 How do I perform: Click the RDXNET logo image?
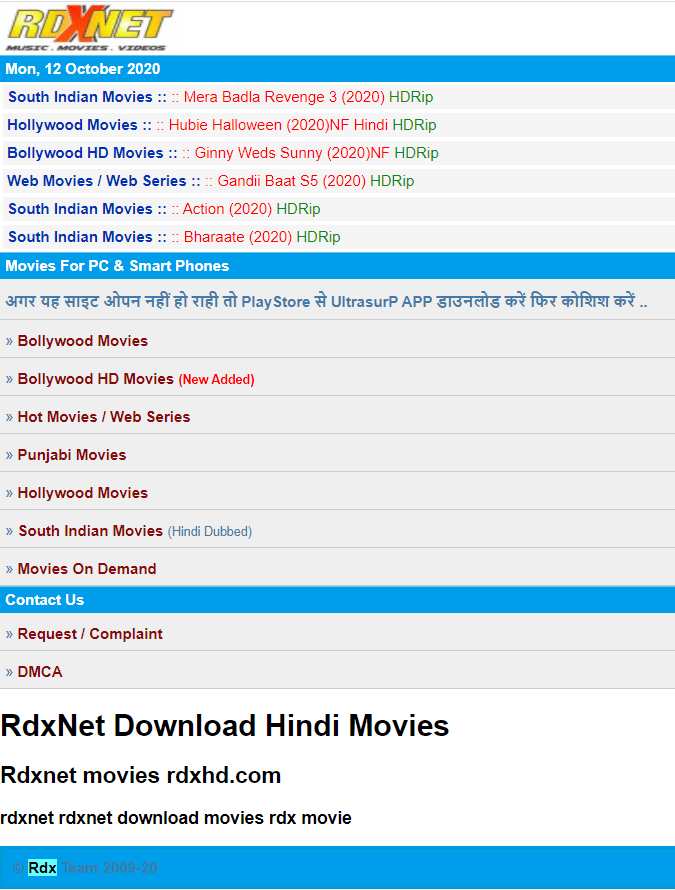coord(90,28)
